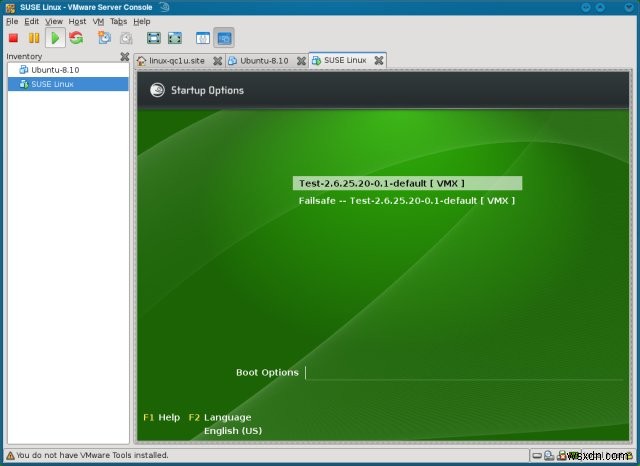Open the Tabs menu
Viewport: 640px width, 466px height.
tap(118, 21)
